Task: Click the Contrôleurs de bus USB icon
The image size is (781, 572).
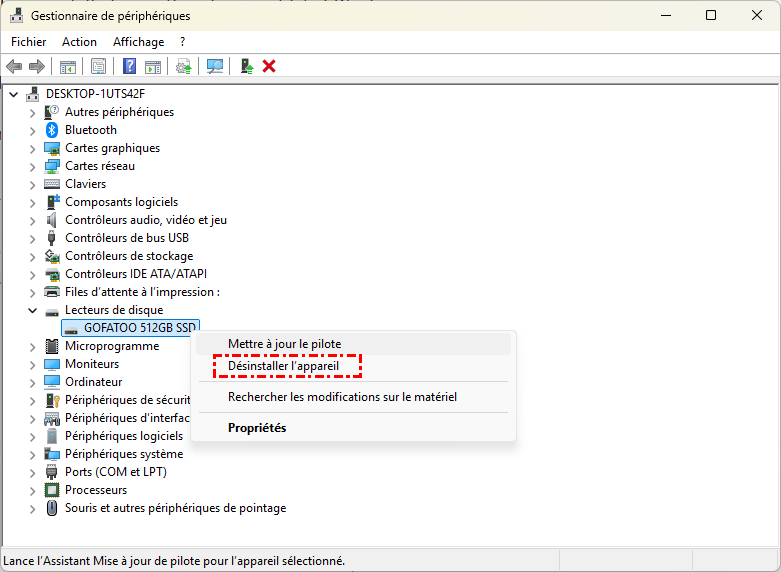Action: click(51, 238)
